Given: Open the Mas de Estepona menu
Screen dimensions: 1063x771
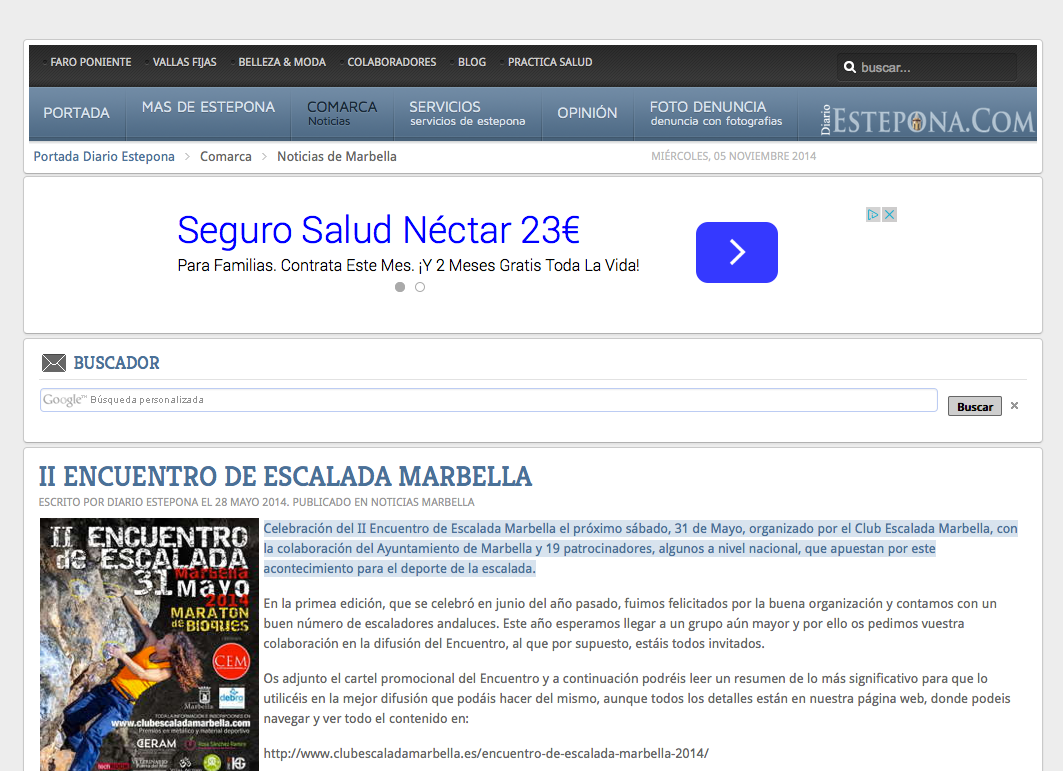Looking at the screenshot, I should [208, 108].
